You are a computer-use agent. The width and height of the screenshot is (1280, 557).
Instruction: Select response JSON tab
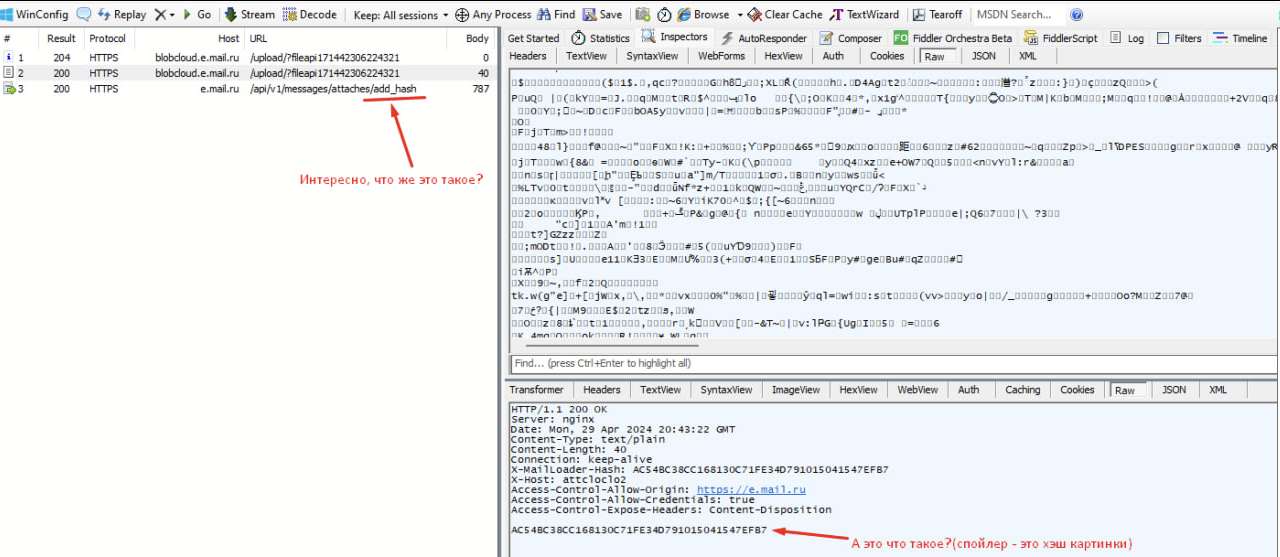coord(1174,390)
